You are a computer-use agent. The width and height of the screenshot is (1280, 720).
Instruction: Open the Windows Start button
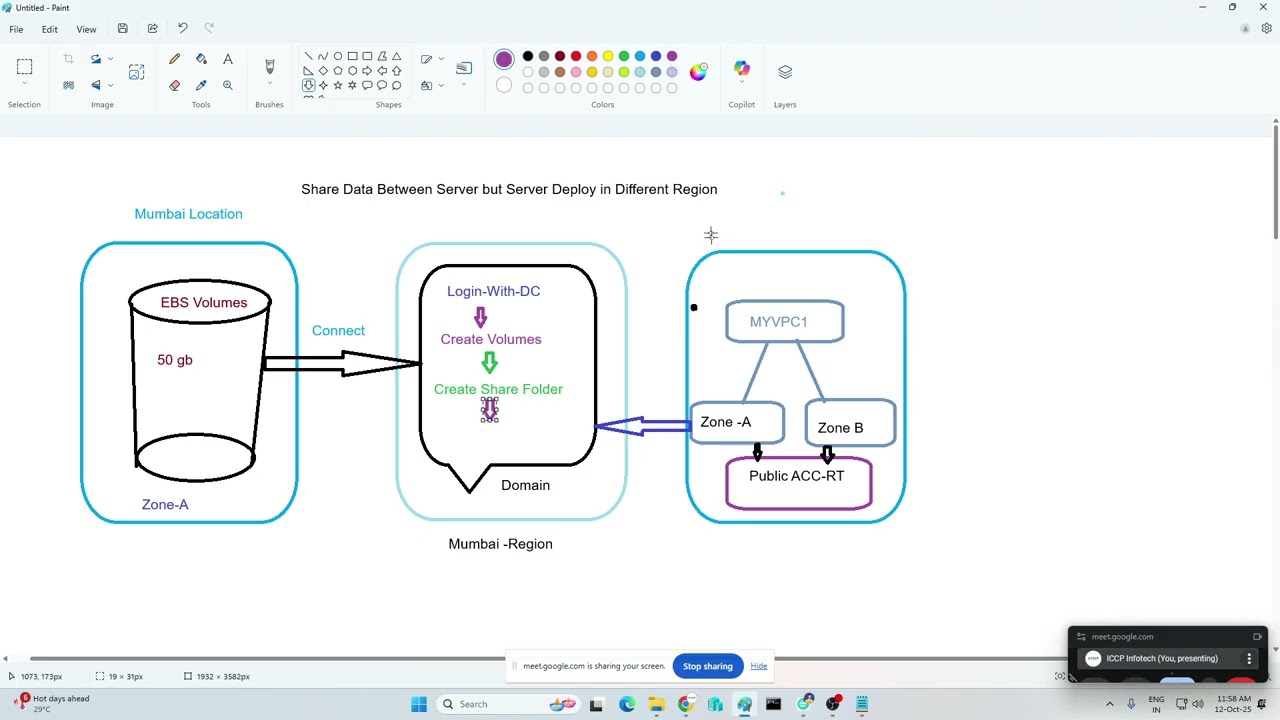click(x=419, y=704)
